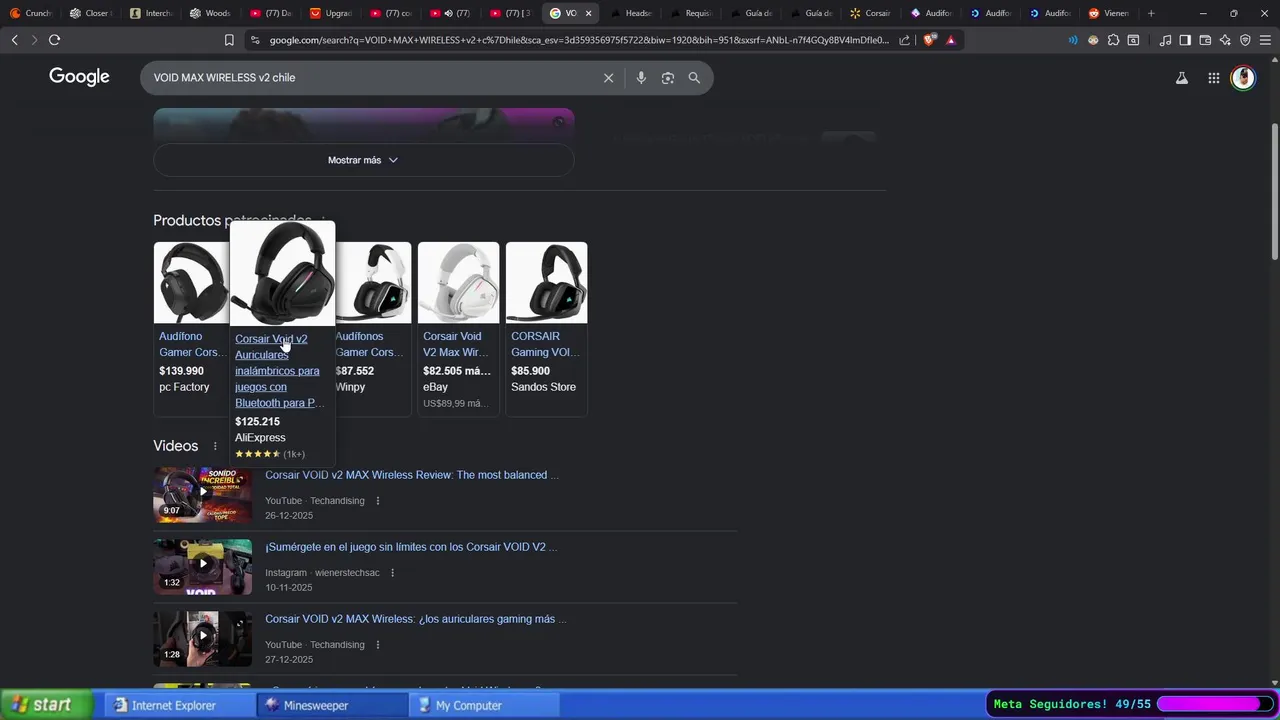
Task: Switch to the Closer tab
Action: pyautogui.click(x=90, y=13)
